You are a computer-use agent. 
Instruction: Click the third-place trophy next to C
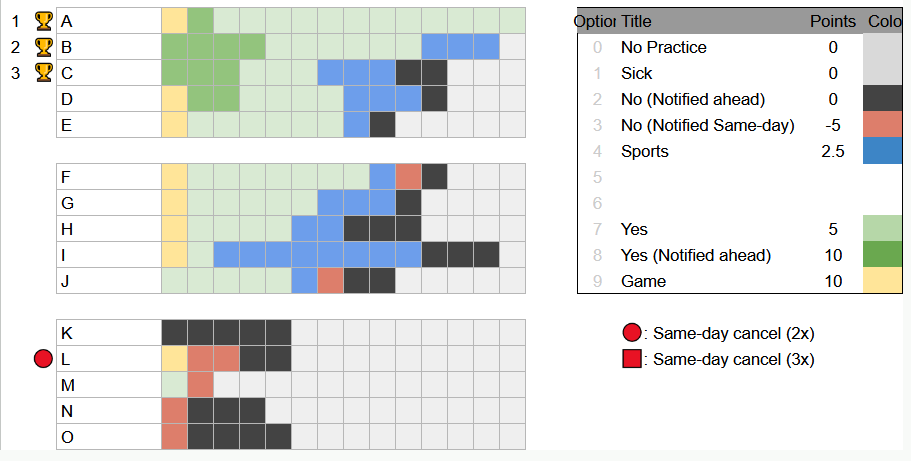click(x=44, y=73)
